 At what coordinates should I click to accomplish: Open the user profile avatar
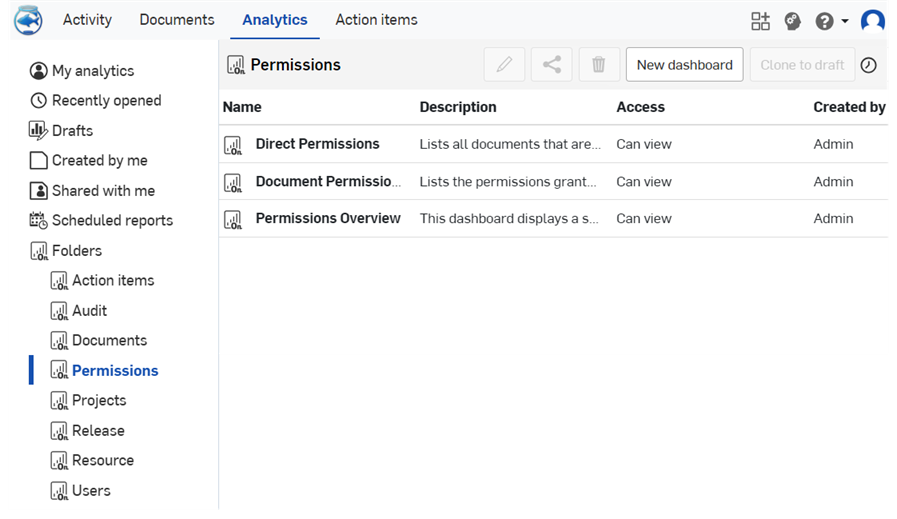click(872, 21)
